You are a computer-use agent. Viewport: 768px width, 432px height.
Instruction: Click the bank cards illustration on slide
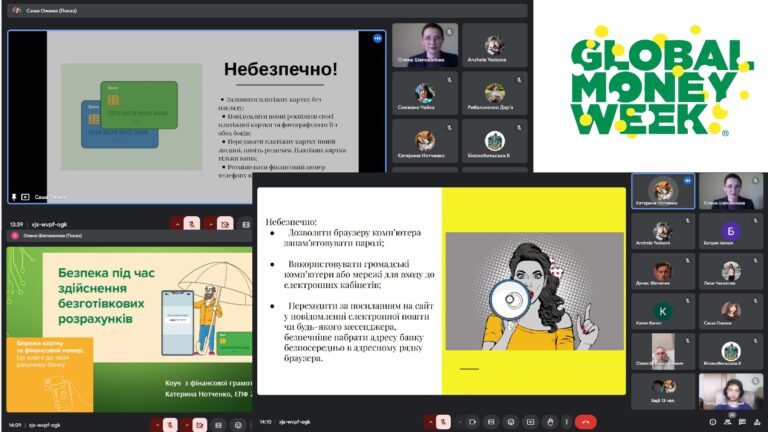tap(131, 117)
